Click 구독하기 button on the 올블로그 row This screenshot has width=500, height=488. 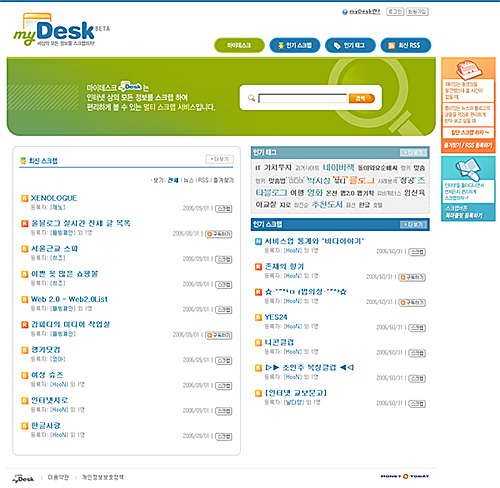coord(219,234)
